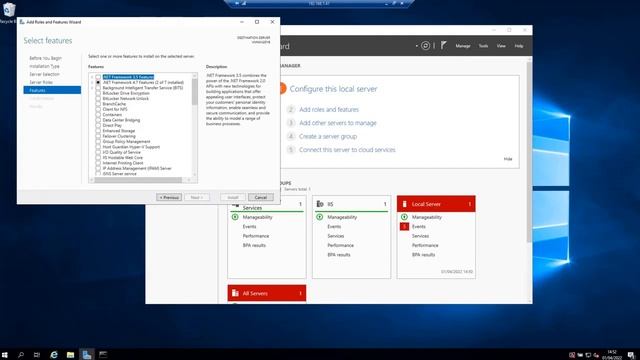This screenshot has height=360, width=640.
Task: Check the Failover Clustering checkbox
Action: tap(98, 136)
